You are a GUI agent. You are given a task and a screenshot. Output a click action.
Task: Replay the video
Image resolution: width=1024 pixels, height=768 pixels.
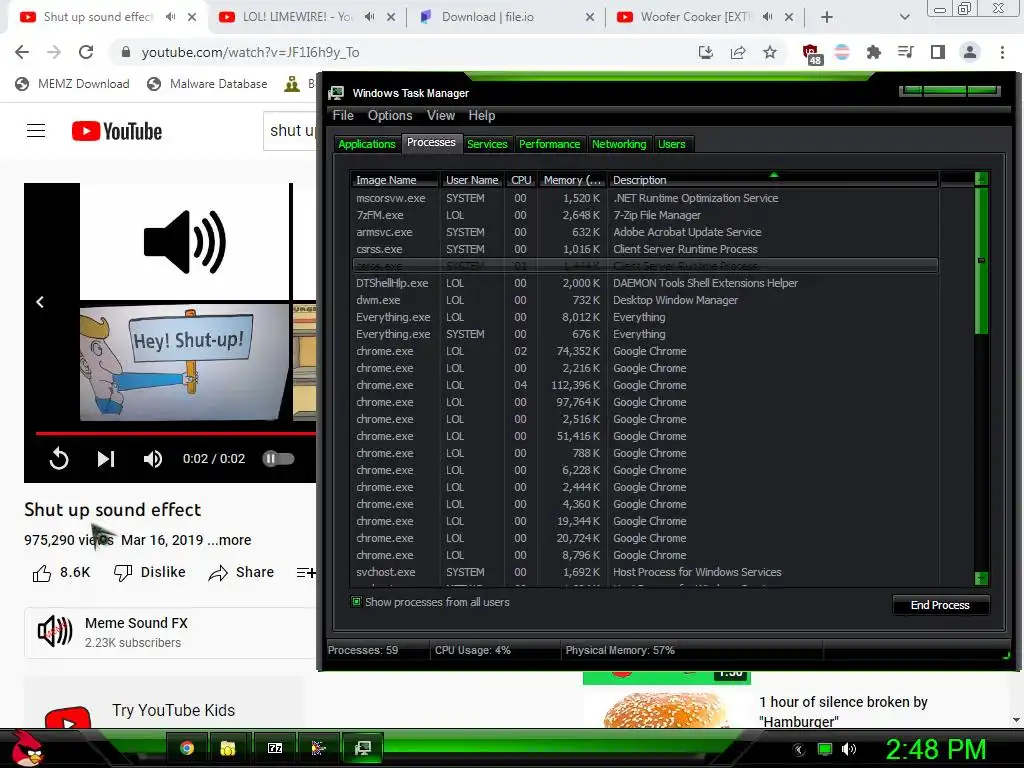(x=59, y=458)
